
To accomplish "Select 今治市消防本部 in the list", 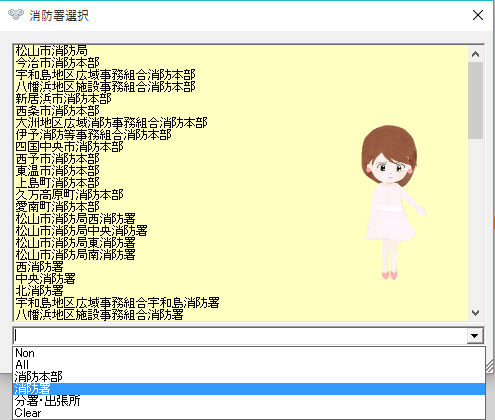I will coord(58,63).
